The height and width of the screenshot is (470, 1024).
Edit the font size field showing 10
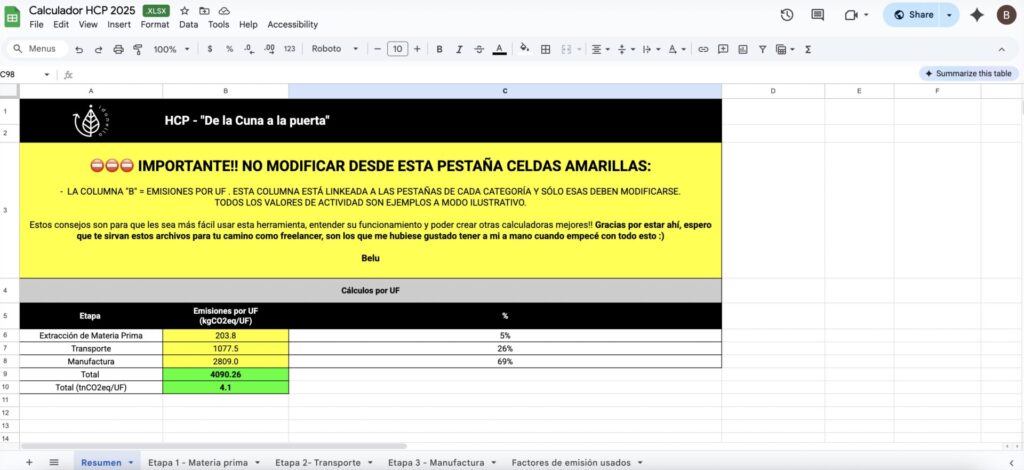coord(397,49)
